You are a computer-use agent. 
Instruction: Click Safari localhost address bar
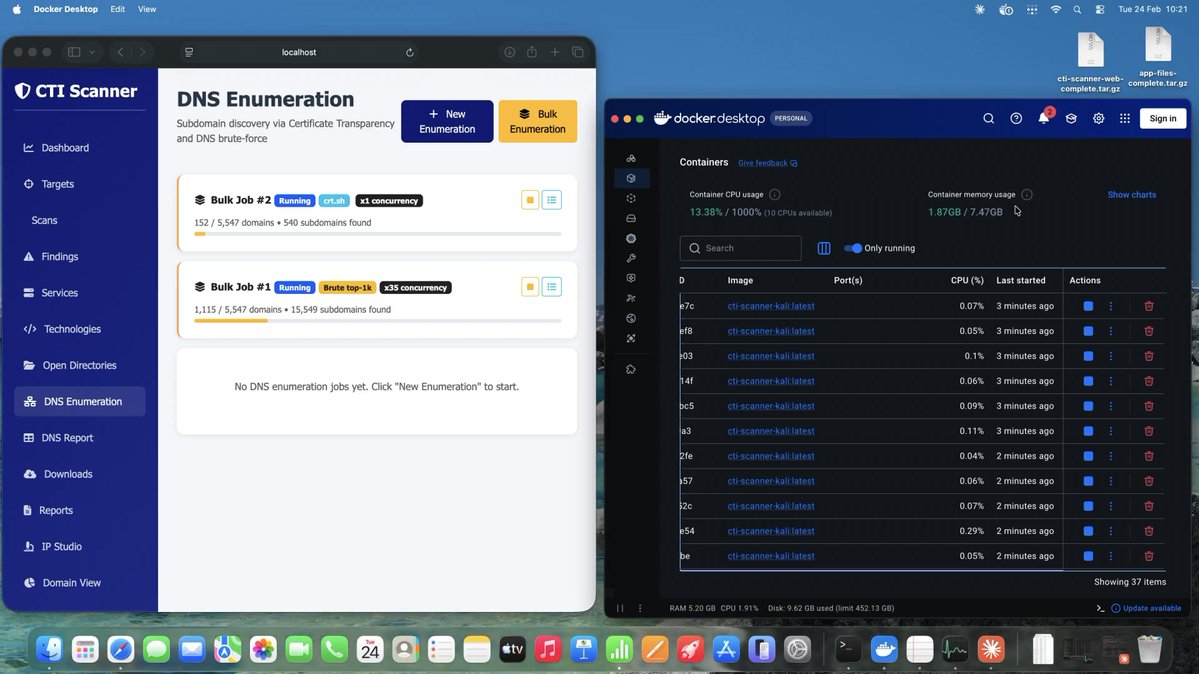(x=299, y=52)
